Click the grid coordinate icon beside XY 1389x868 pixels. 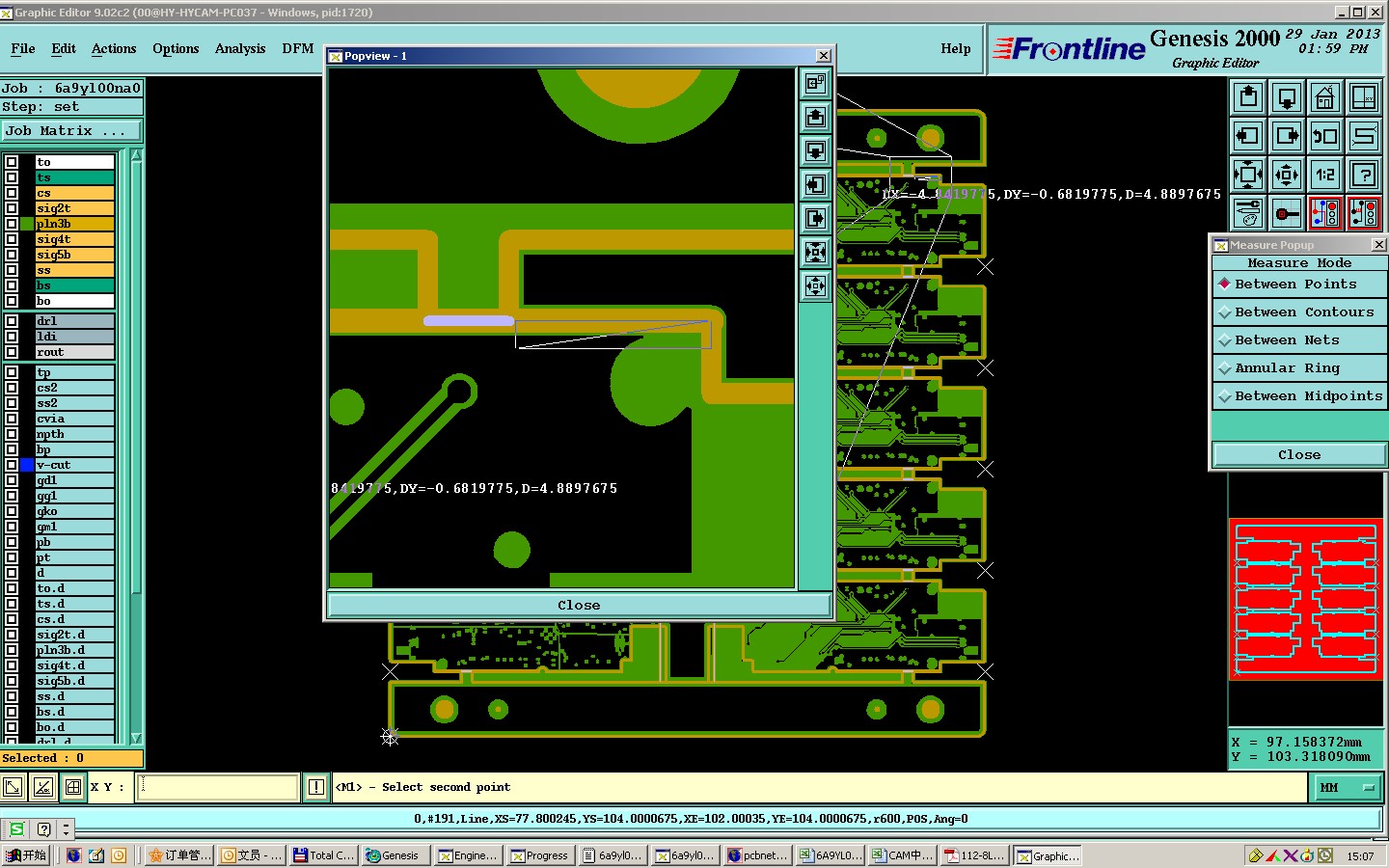pyautogui.click(x=73, y=787)
